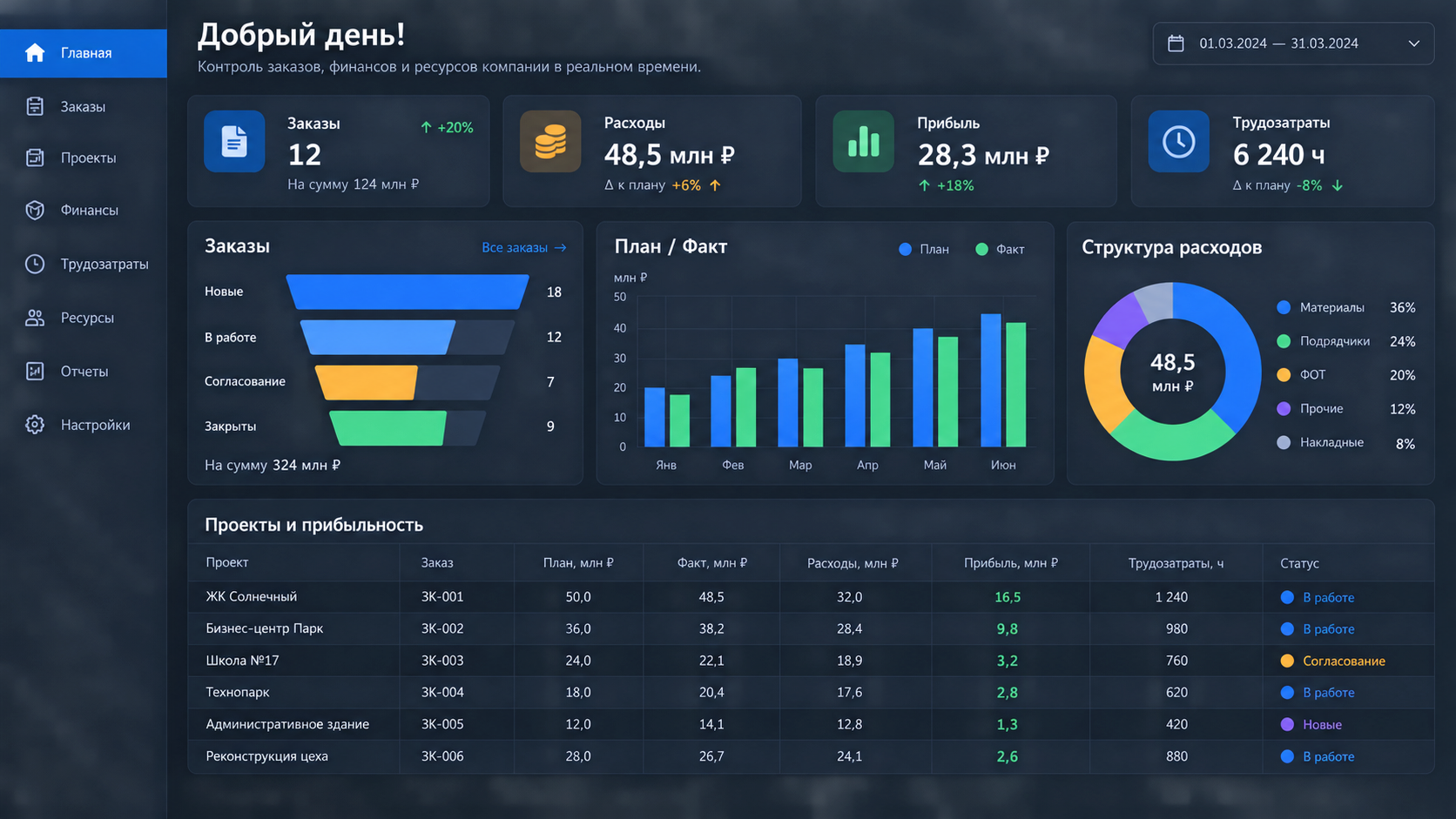
Task: Click the home icon beside Главная
Action: pos(35,53)
